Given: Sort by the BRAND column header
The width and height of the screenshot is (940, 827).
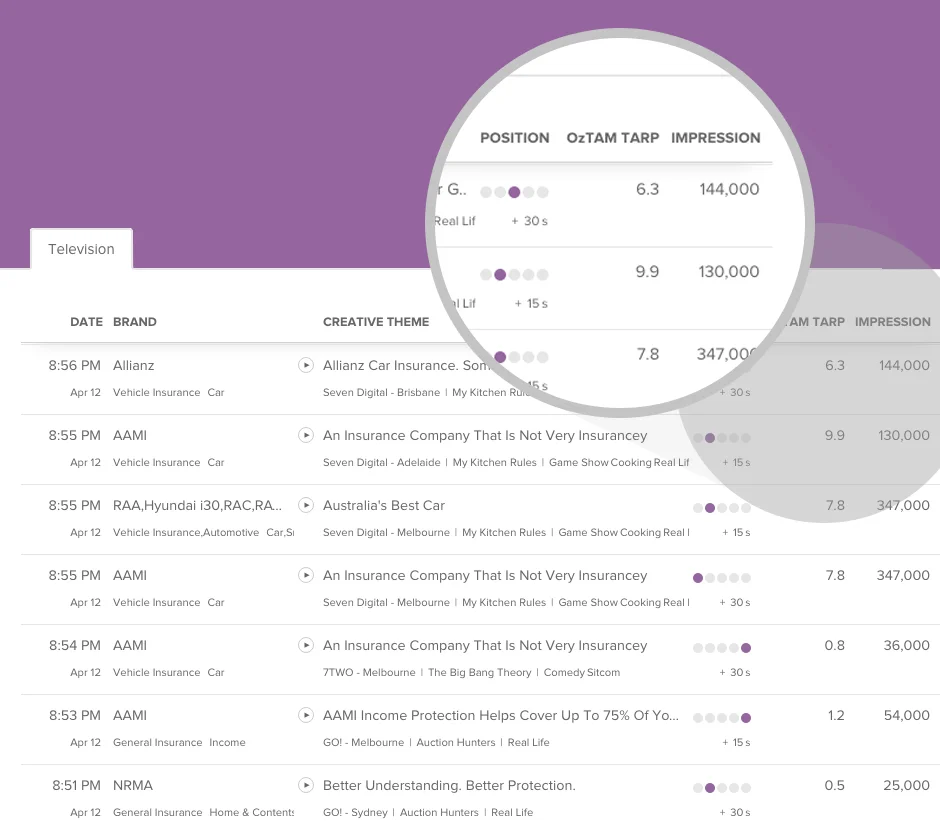Looking at the screenshot, I should [x=135, y=322].
